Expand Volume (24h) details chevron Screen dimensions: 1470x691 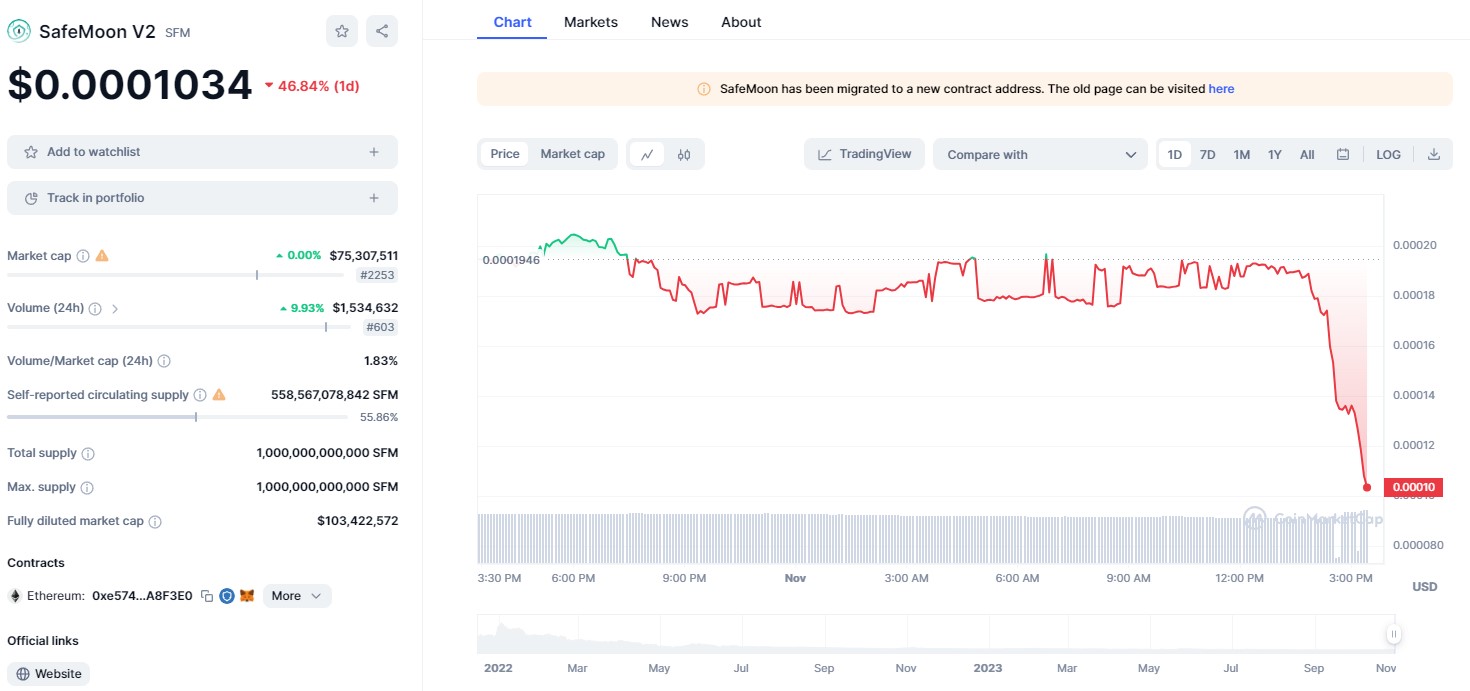(x=115, y=308)
